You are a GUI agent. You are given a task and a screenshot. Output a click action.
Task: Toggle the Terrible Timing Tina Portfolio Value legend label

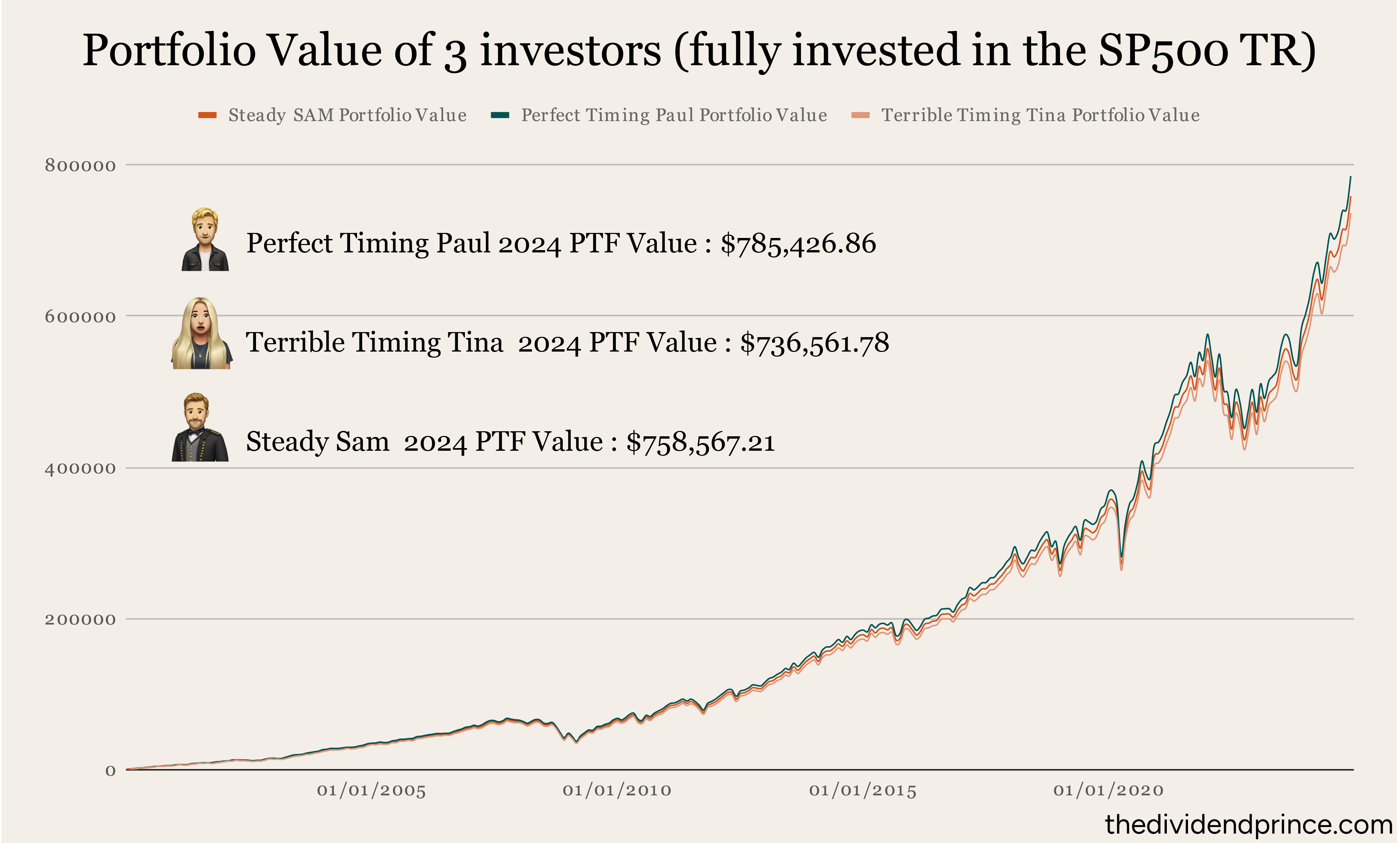coord(1040,115)
